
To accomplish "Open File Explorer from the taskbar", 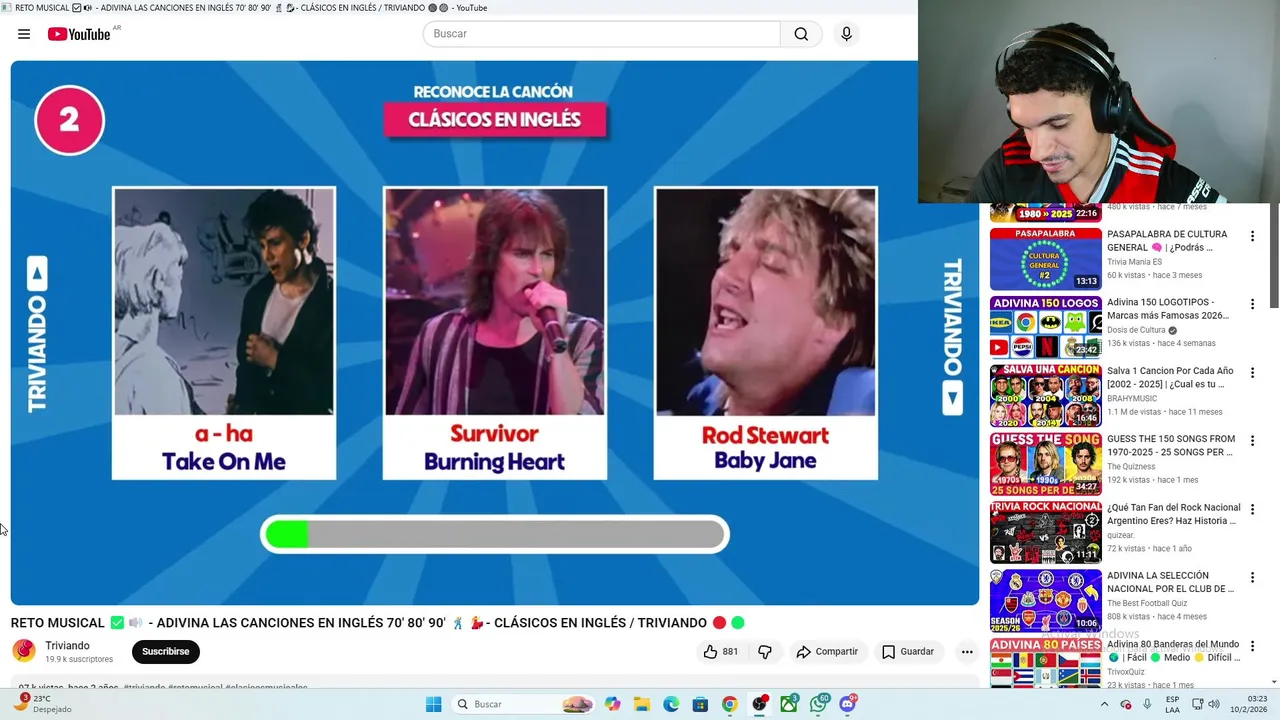I will tap(642, 704).
